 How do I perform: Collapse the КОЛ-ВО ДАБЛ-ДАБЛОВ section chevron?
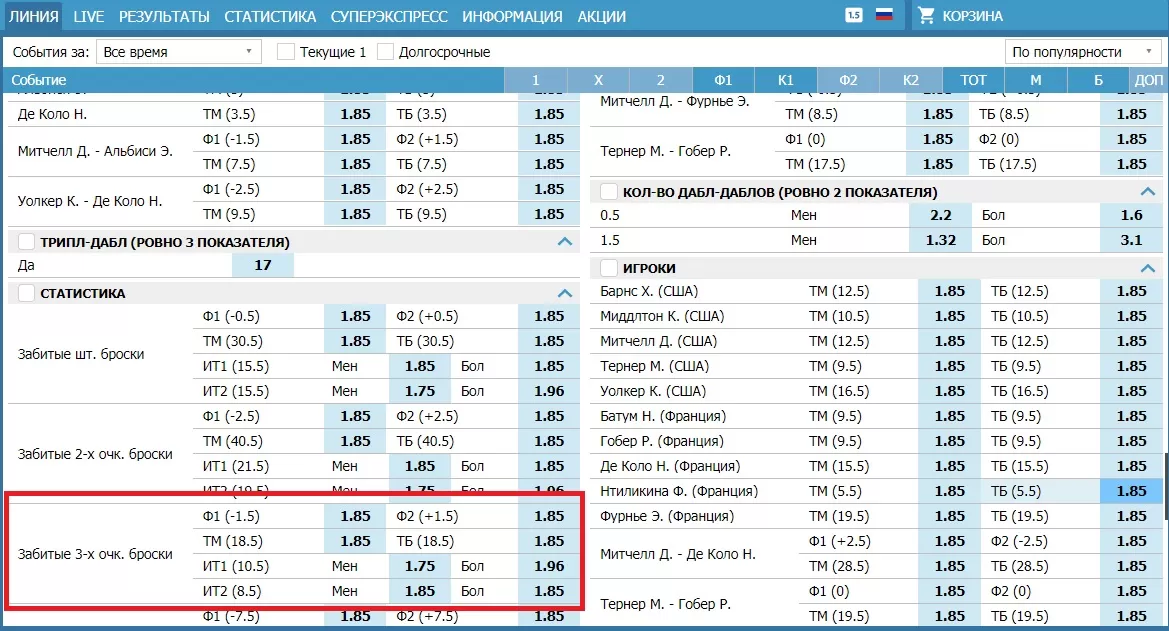[1147, 192]
